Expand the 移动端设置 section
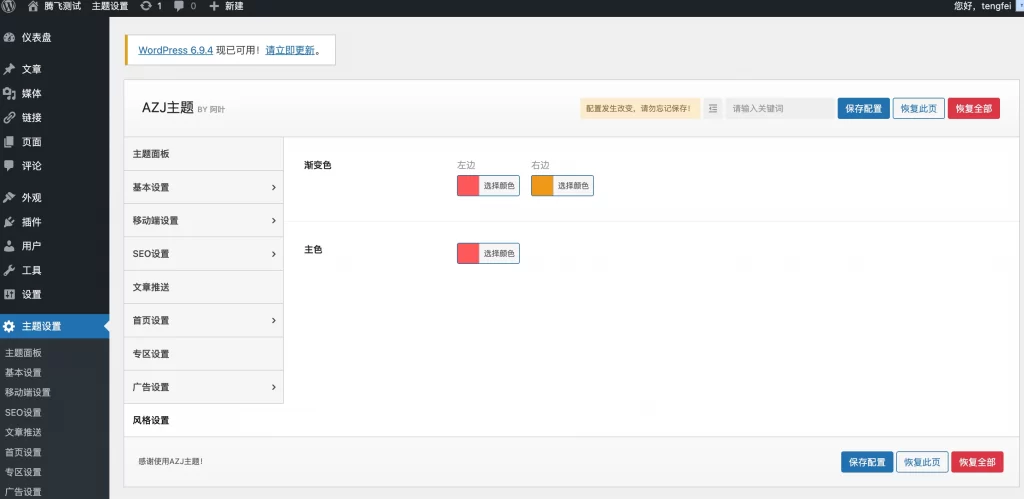This screenshot has height=499, width=1024. click(204, 220)
